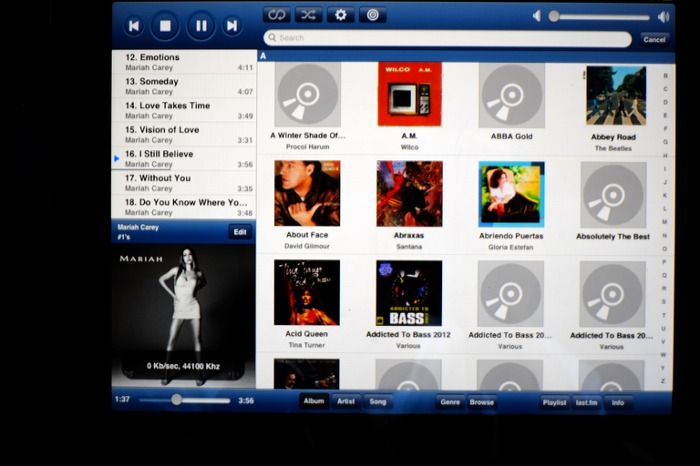Open the Abriendo Puertas album cover
The image size is (700, 466).
(x=512, y=195)
